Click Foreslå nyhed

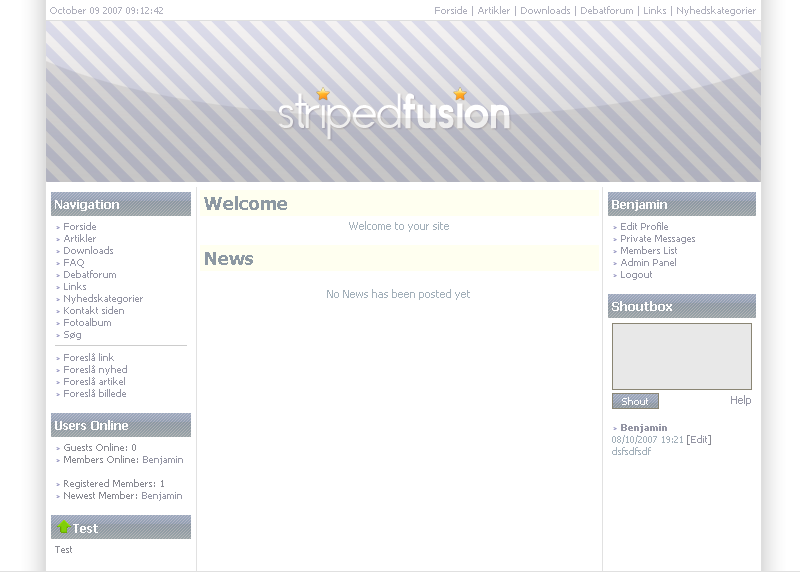pyautogui.click(x=95, y=370)
